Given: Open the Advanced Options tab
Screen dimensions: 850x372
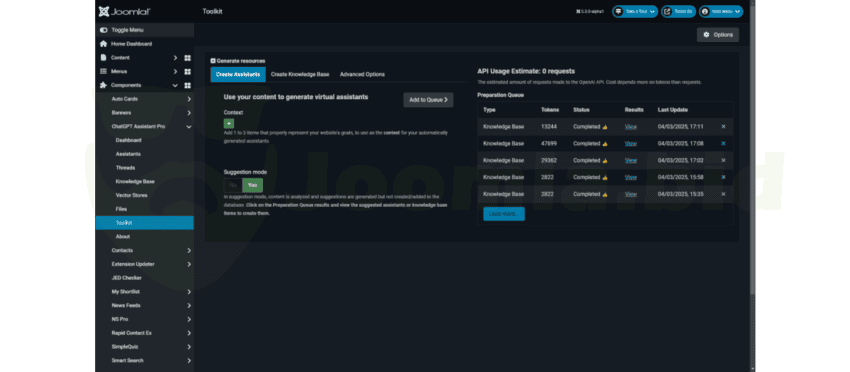Looking at the screenshot, I should pos(362,74).
